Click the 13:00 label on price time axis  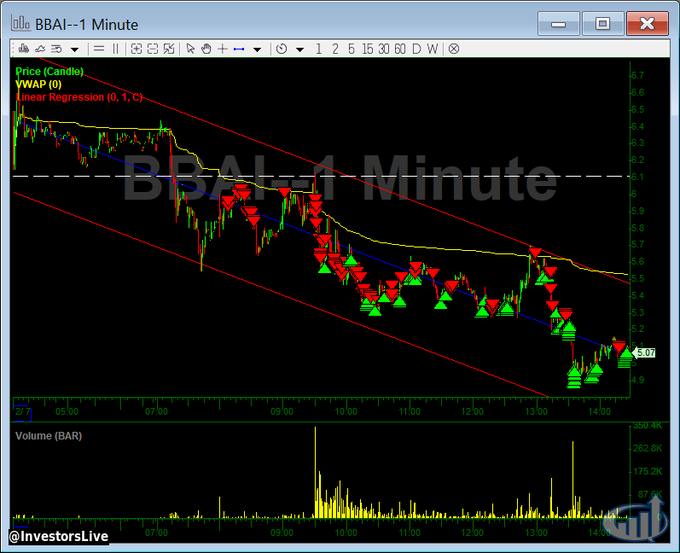coord(536,412)
